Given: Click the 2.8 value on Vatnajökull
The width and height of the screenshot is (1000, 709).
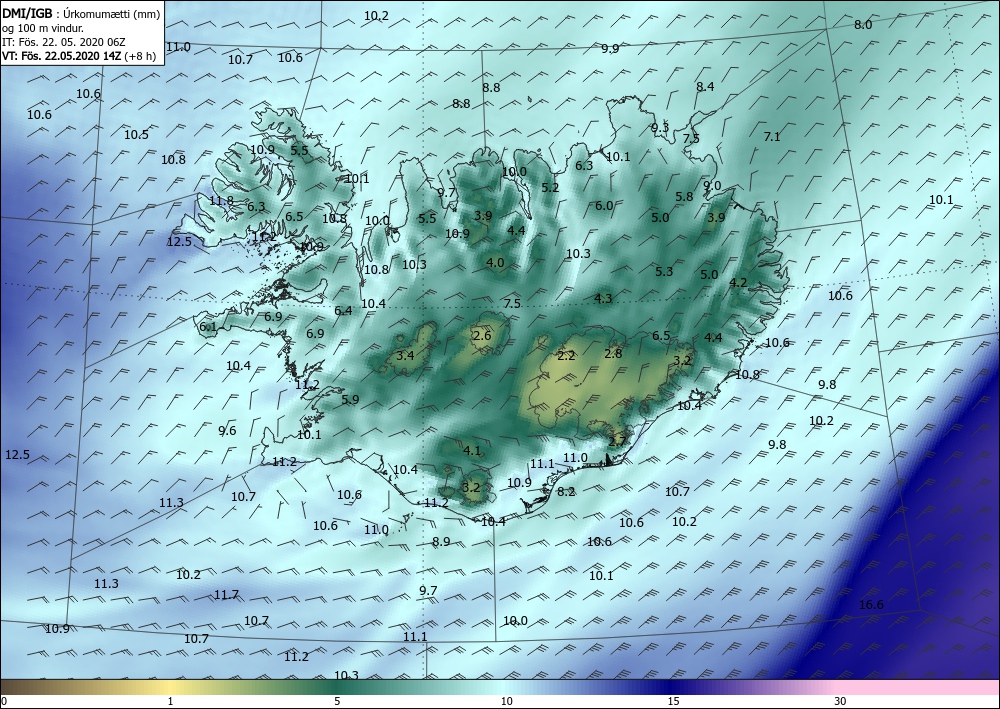Looking at the screenshot, I should click(613, 353).
